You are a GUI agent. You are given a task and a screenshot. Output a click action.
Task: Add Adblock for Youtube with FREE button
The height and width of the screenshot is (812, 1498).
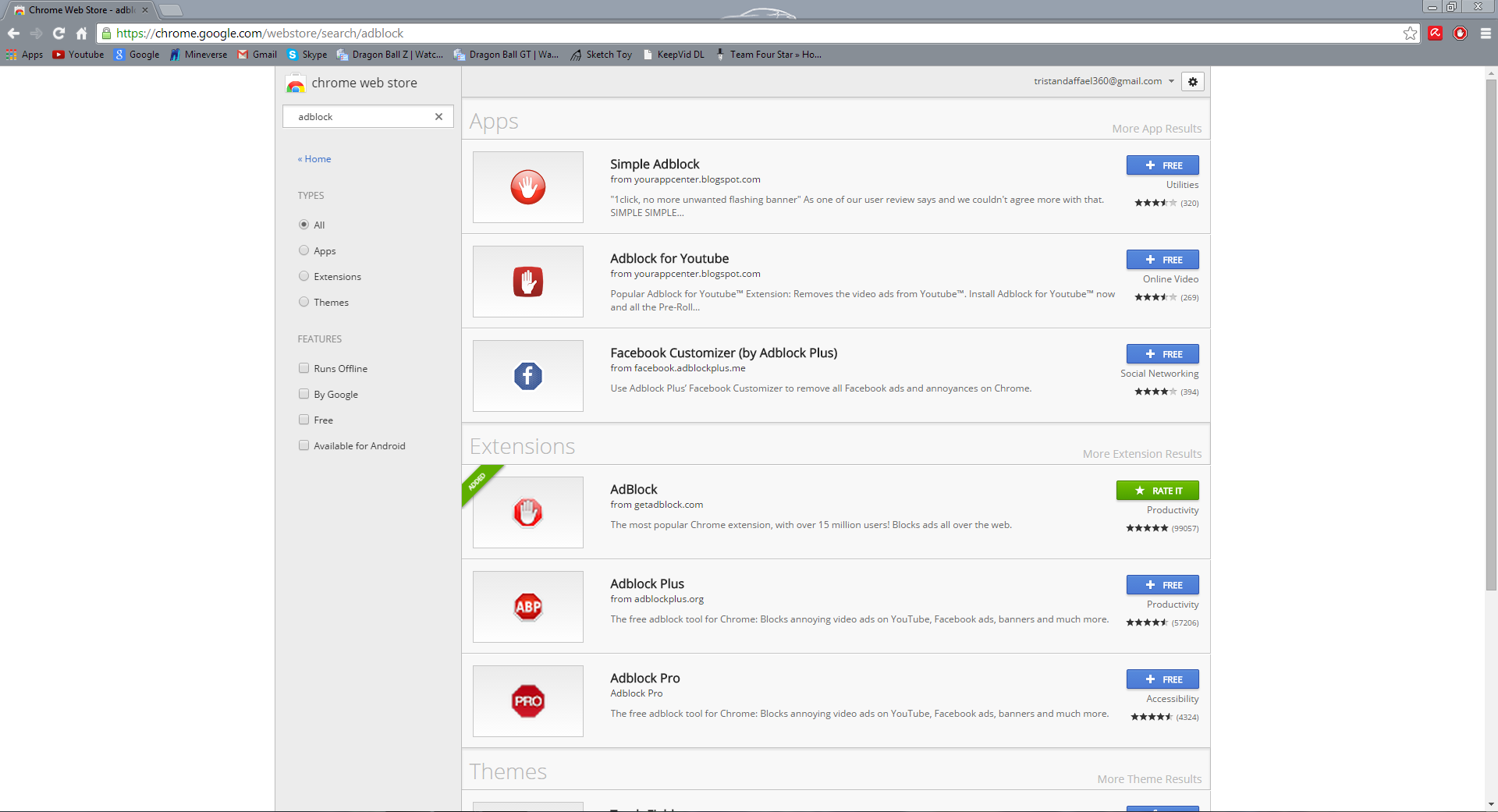[1163, 260]
